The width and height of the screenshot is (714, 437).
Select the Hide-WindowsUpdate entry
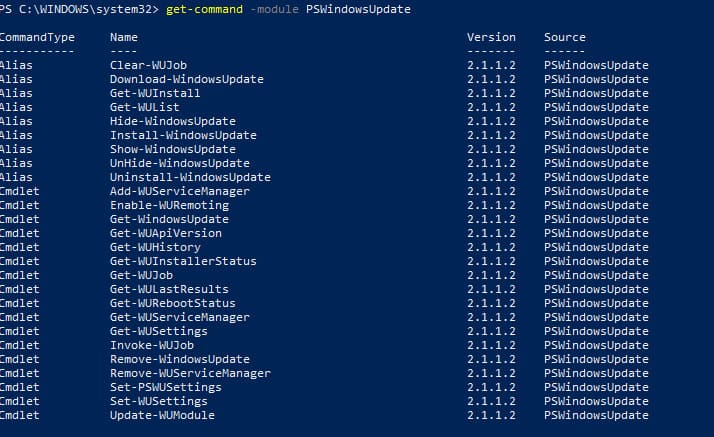pos(173,121)
